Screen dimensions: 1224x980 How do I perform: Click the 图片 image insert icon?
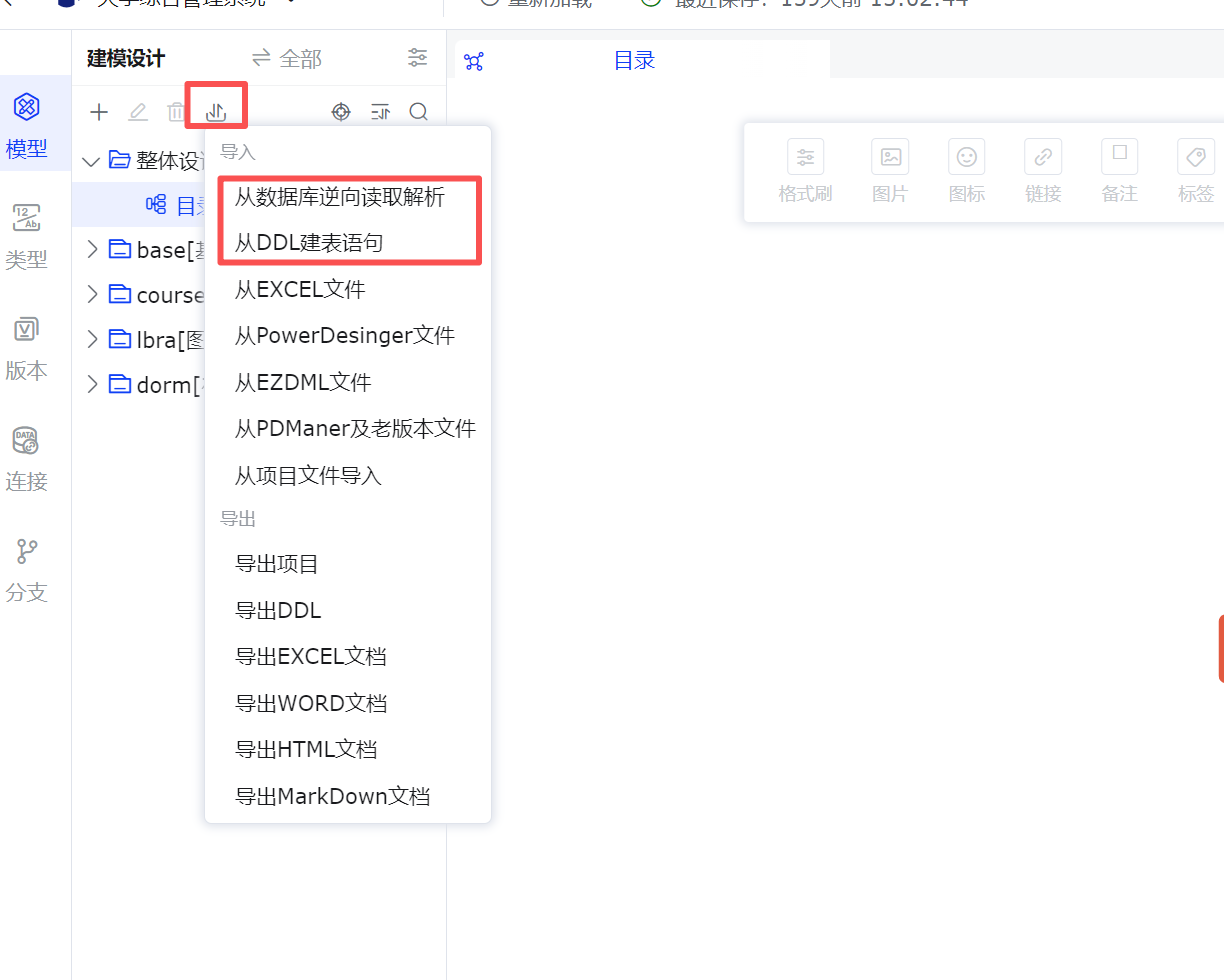[x=889, y=170]
